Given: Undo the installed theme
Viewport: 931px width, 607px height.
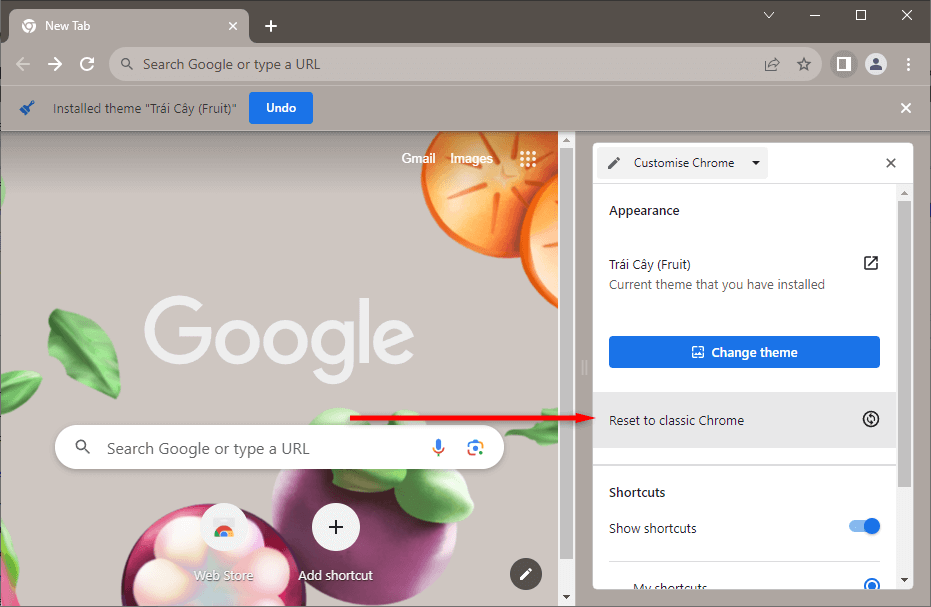Looking at the screenshot, I should coord(281,108).
